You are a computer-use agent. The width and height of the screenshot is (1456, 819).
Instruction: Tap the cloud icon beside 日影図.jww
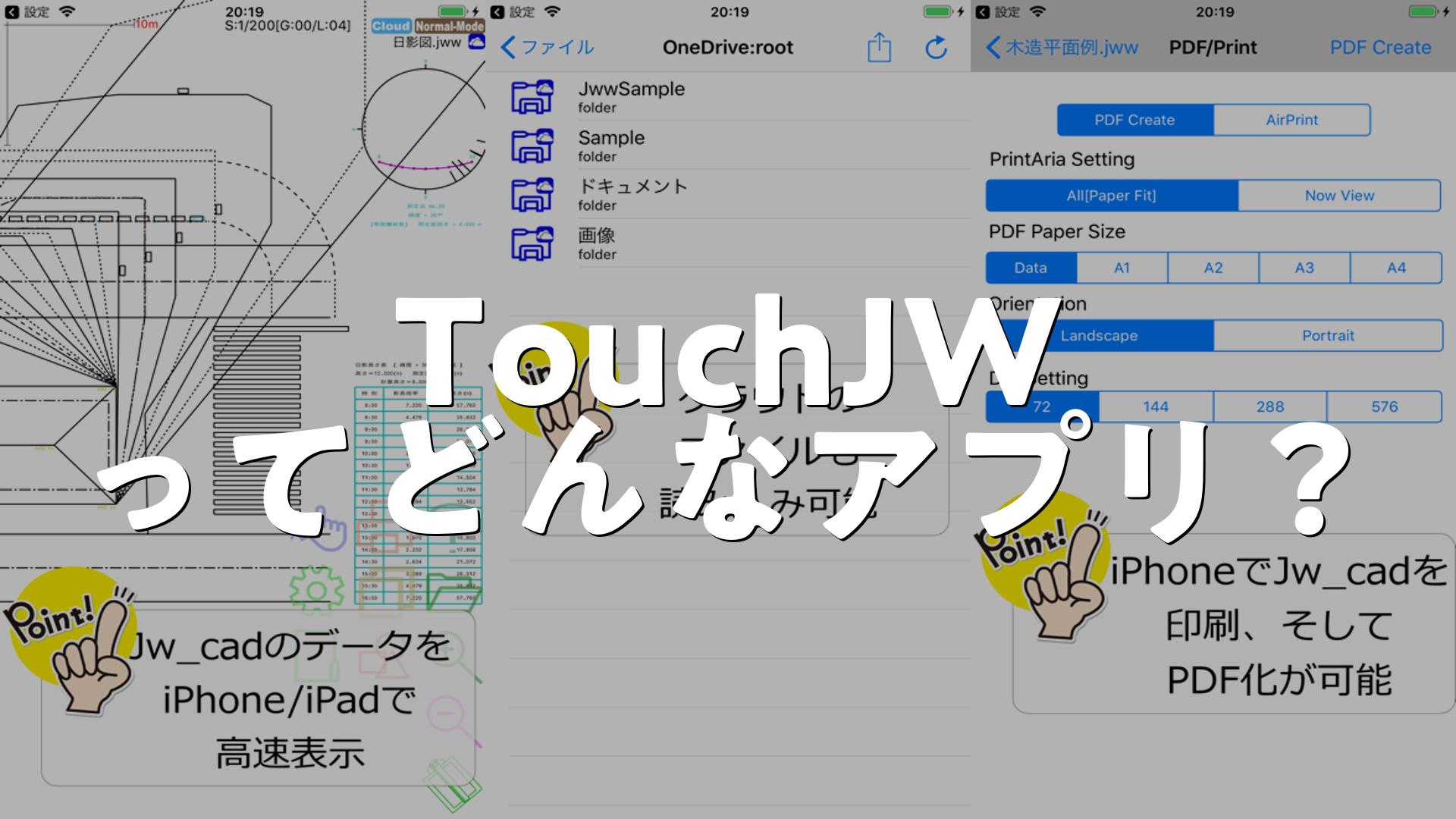(476, 42)
